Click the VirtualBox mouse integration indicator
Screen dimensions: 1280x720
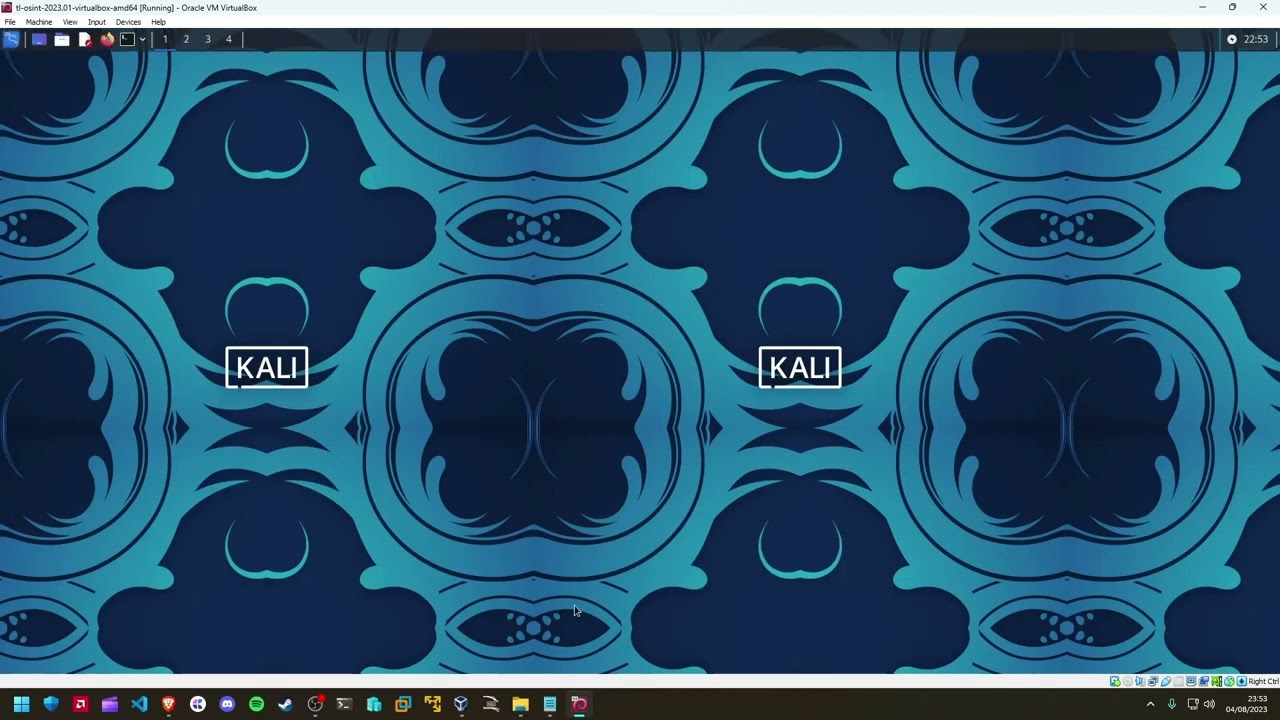coord(1229,682)
